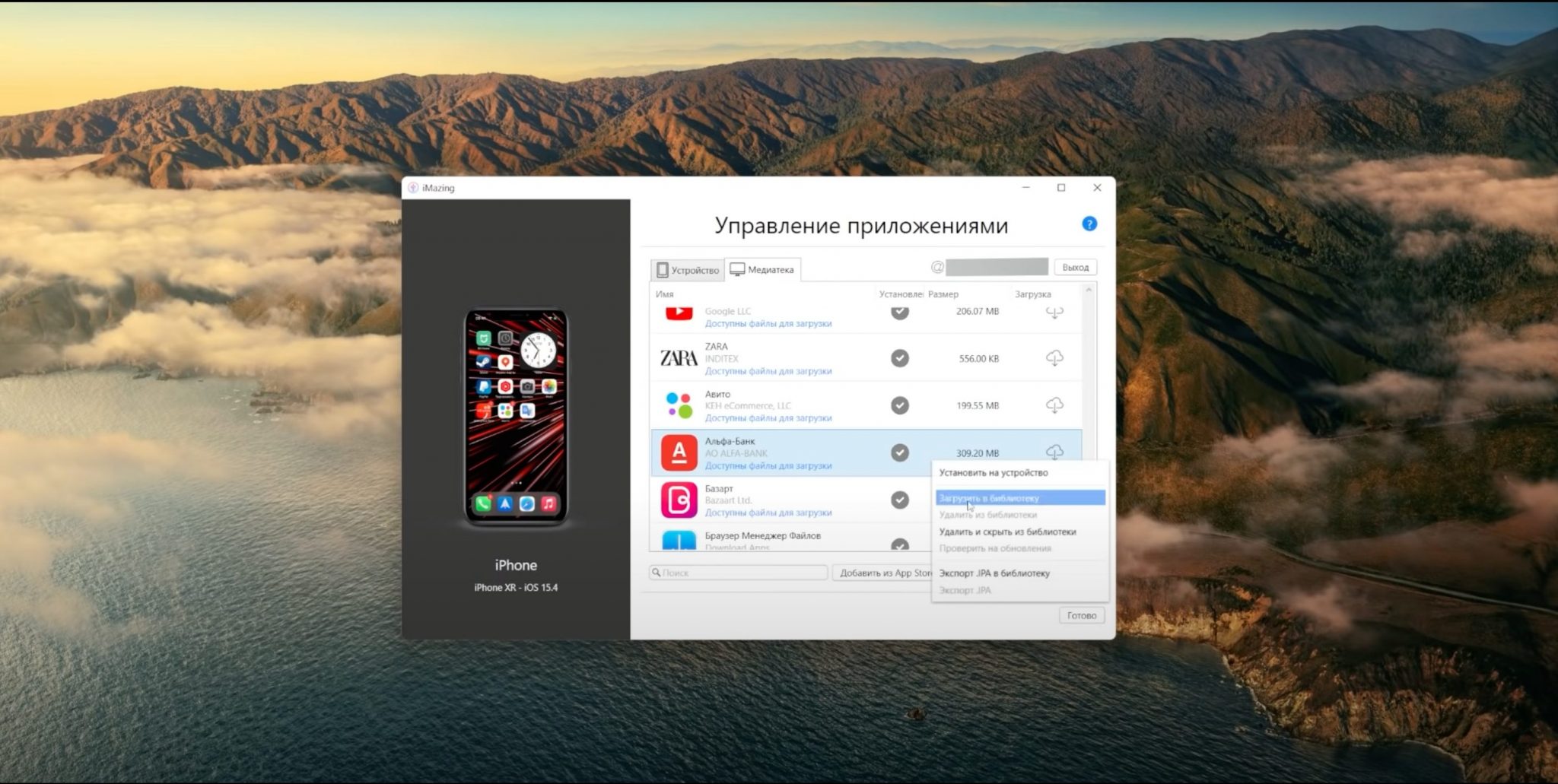Click installed checkmark in Базарт row

tap(900, 500)
